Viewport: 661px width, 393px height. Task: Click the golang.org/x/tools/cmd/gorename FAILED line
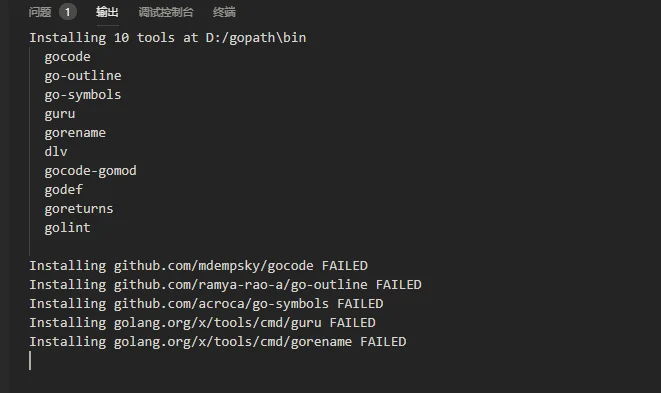pyautogui.click(x=218, y=342)
